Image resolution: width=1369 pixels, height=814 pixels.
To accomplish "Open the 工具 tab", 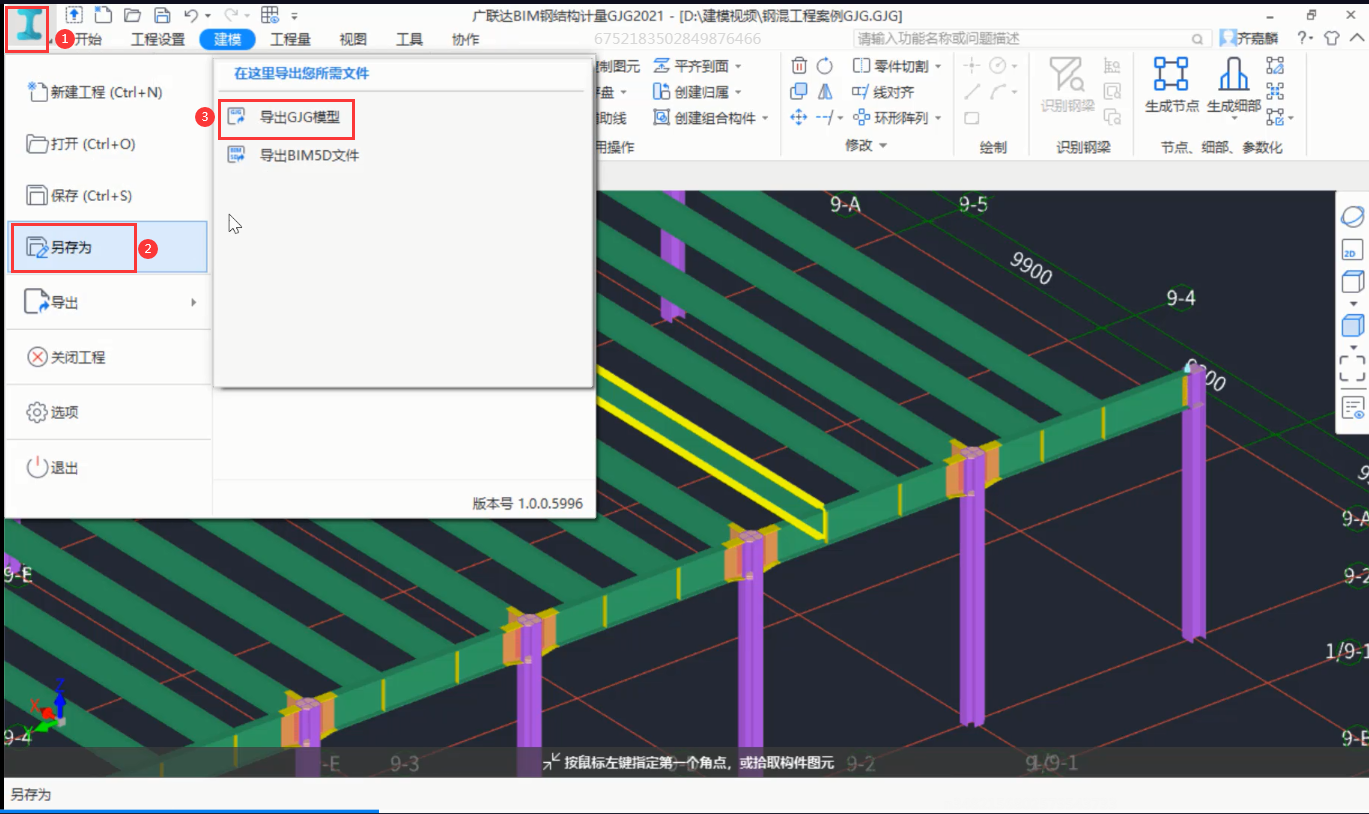I will pos(409,39).
